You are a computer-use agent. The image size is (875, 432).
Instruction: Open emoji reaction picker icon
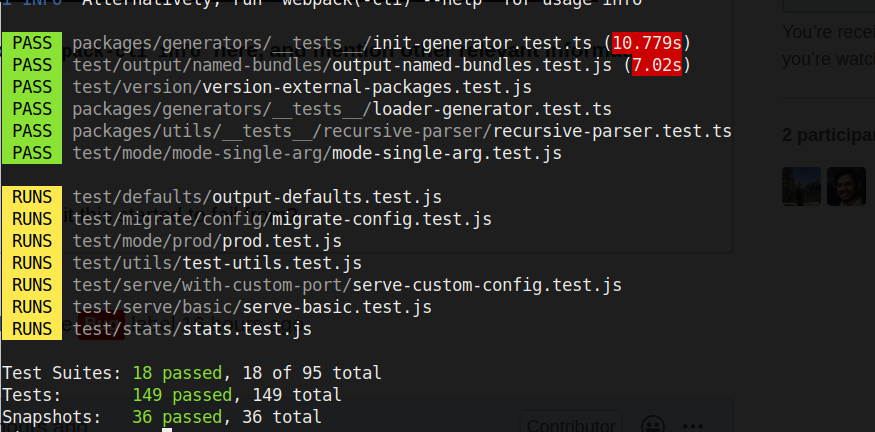pos(653,425)
